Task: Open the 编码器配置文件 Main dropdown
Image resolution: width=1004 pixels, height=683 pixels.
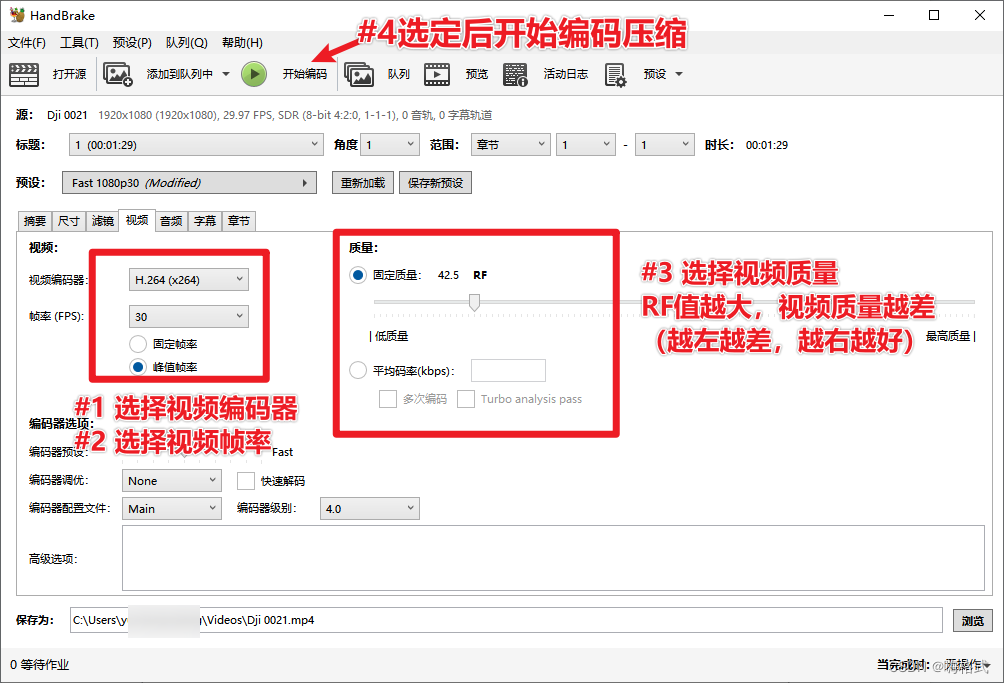Action: 172,509
